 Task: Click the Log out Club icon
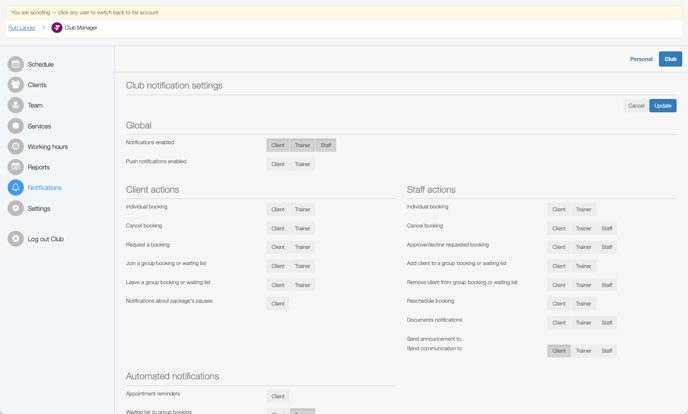tap(16, 239)
